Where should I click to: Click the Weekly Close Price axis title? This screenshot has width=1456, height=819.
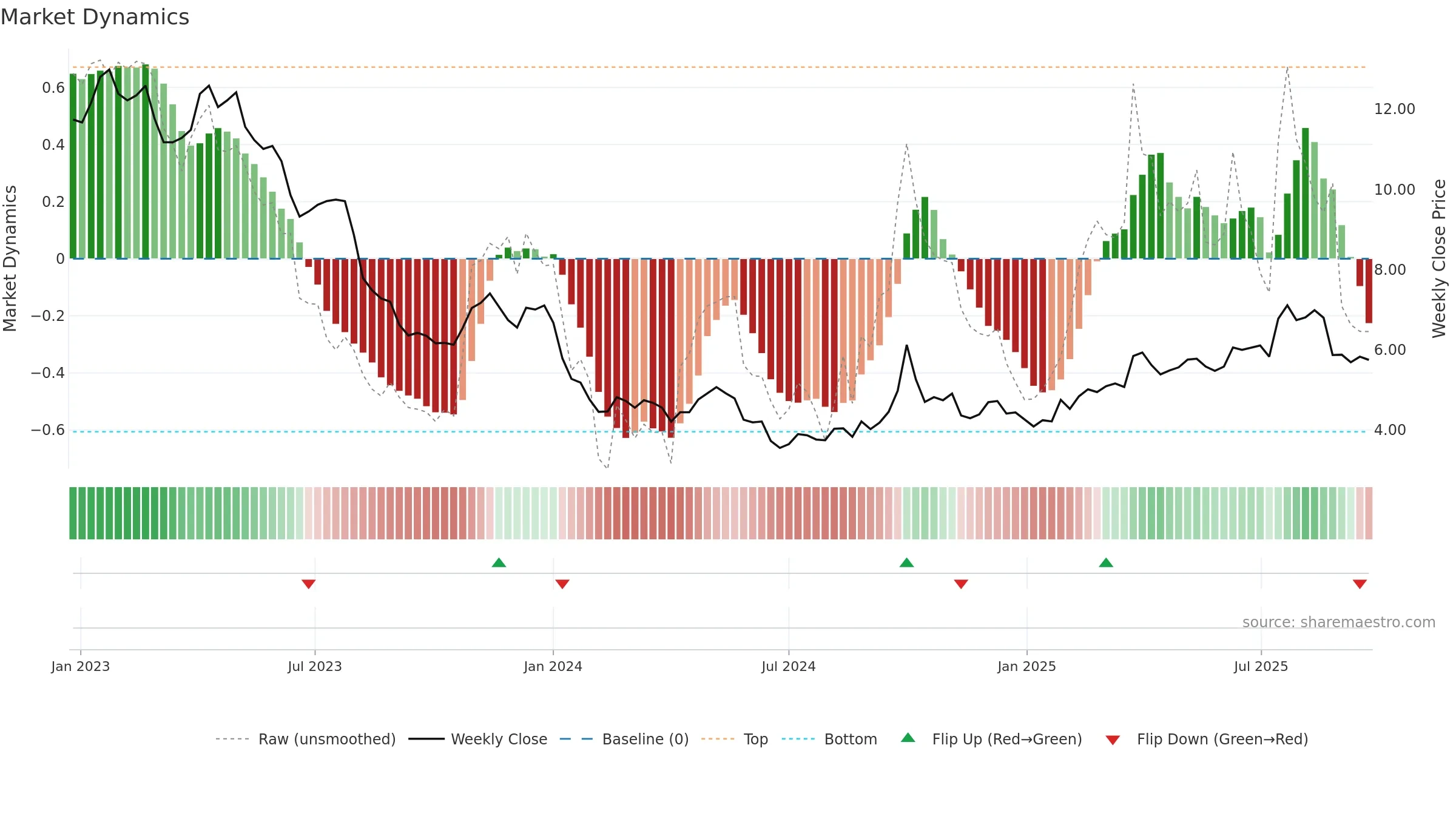1440,258
